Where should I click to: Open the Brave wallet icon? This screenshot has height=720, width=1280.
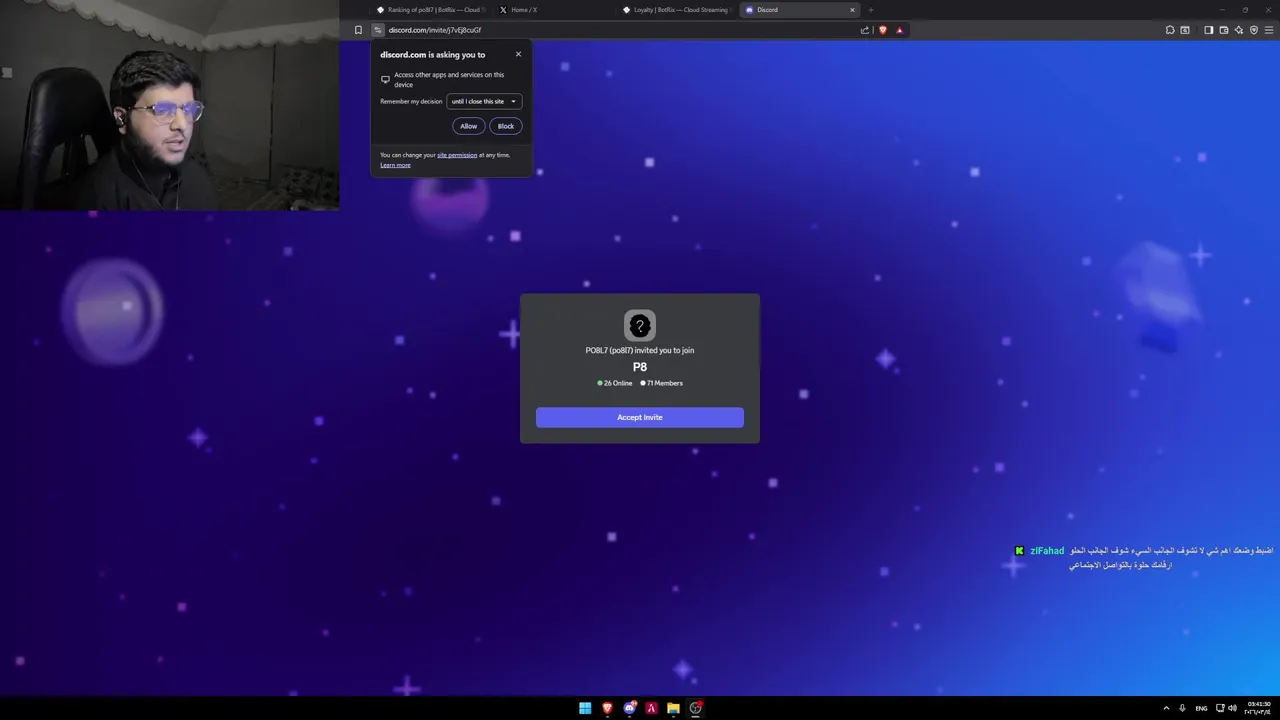[x=1224, y=30]
